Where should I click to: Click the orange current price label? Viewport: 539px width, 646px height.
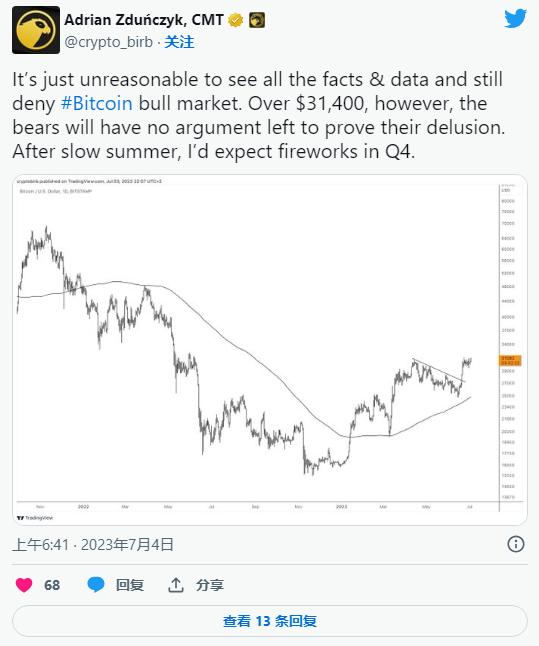click(511, 360)
